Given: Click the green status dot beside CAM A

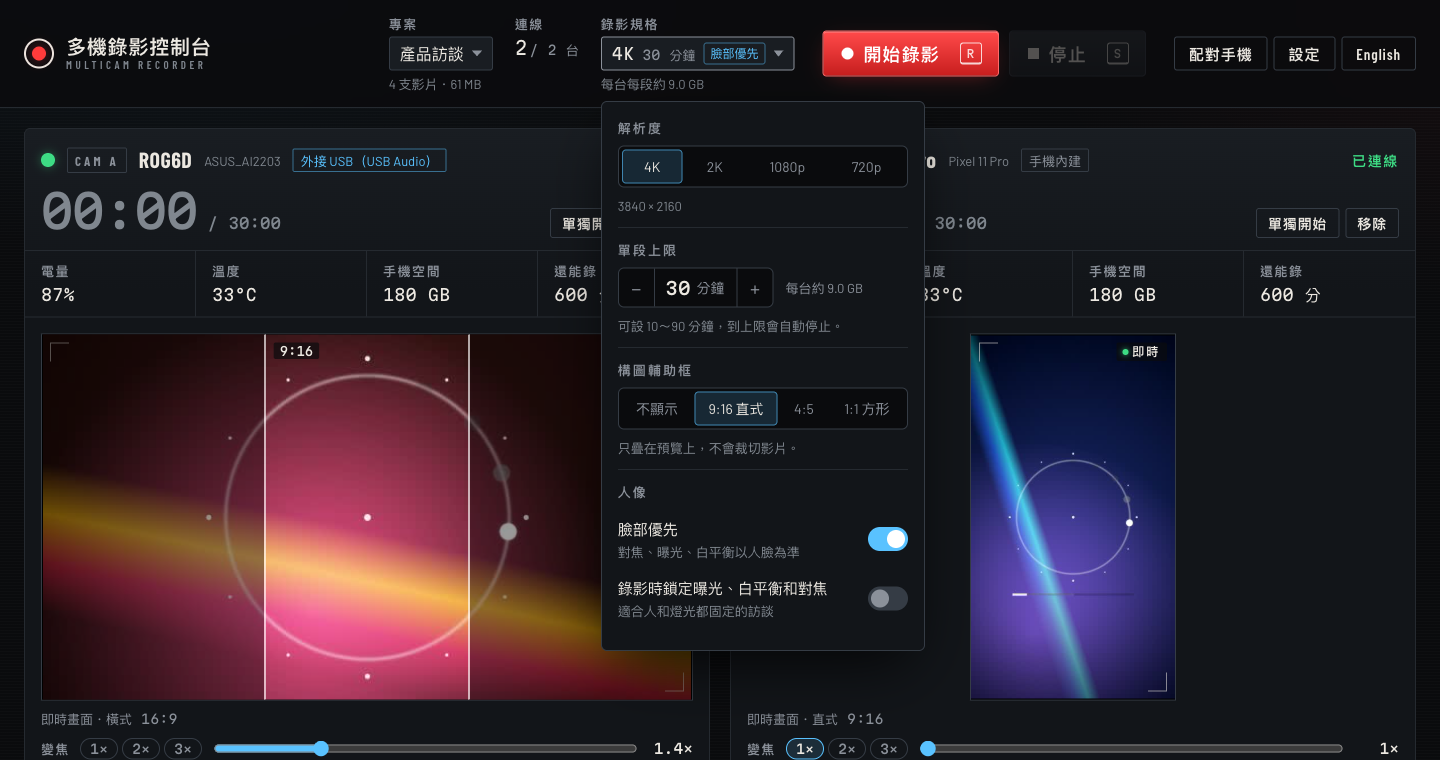Looking at the screenshot, I should coord(48,160).
